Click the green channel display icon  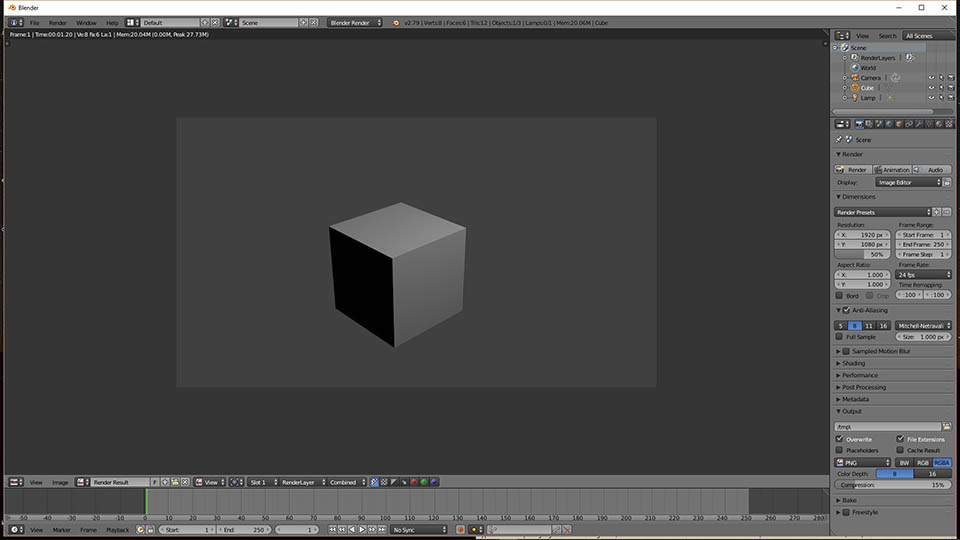424,482
